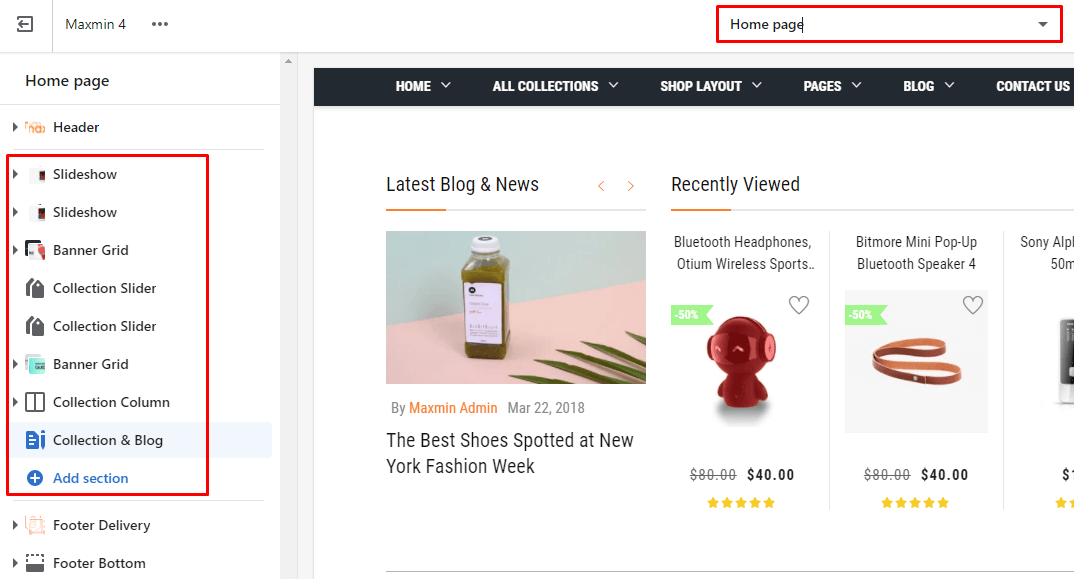Image resolution: width=1074 pixels, height=579 pixels.
Task: Click wishlist heart on Bluetooth Headphones product
Action: (x=798, y=306)
